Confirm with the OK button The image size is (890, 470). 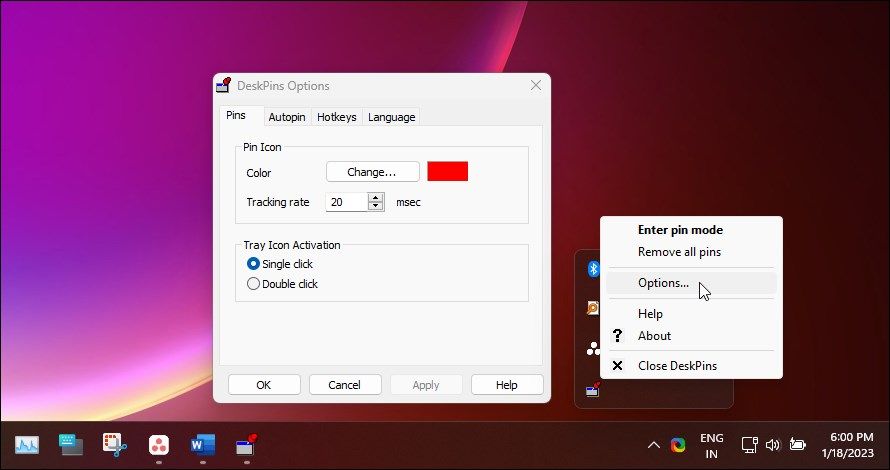pos(264,385)
